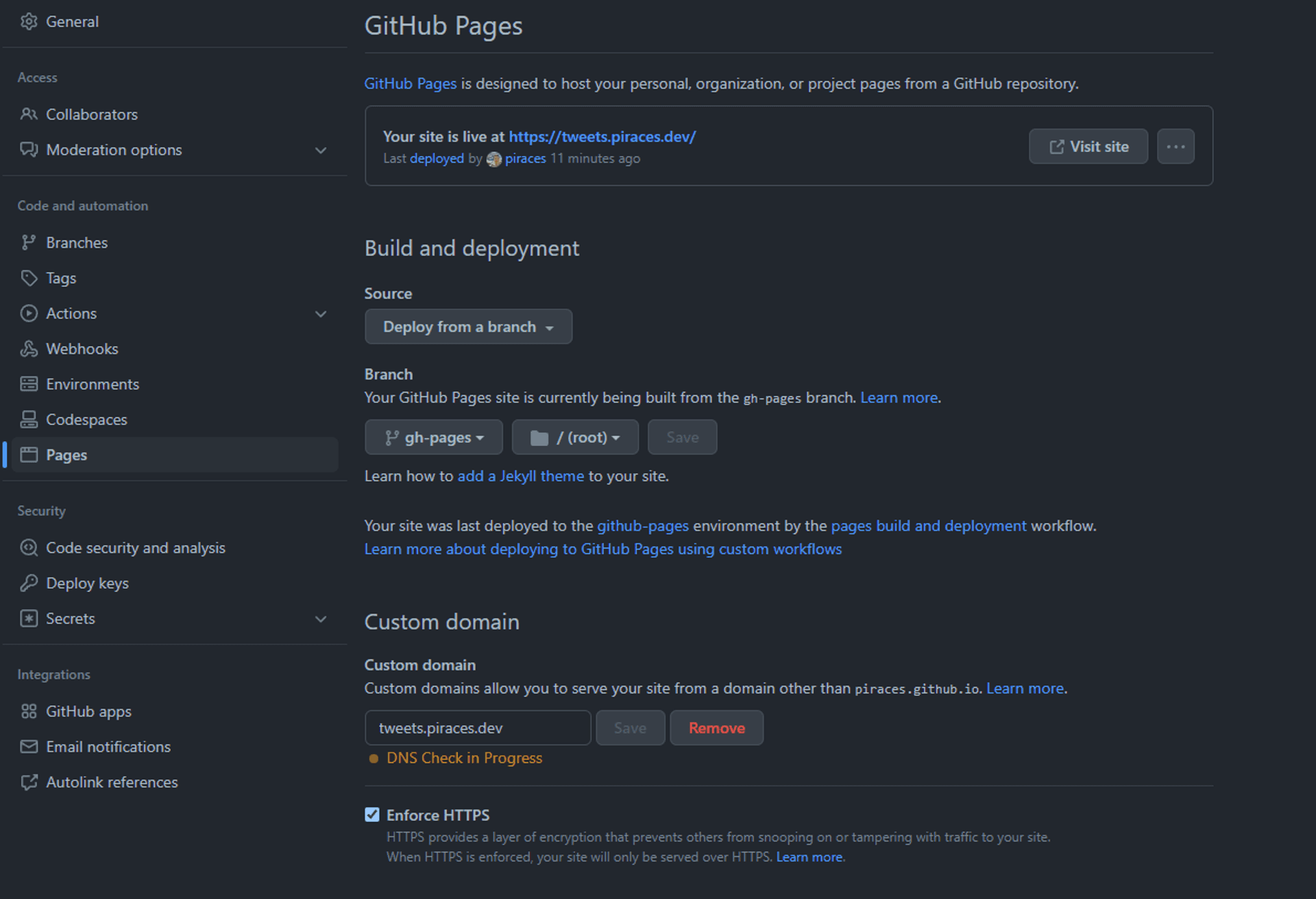Visit site at tweets.piraces.dev
Viewport: 1316px width, 899px height.
coord(1089,146)
